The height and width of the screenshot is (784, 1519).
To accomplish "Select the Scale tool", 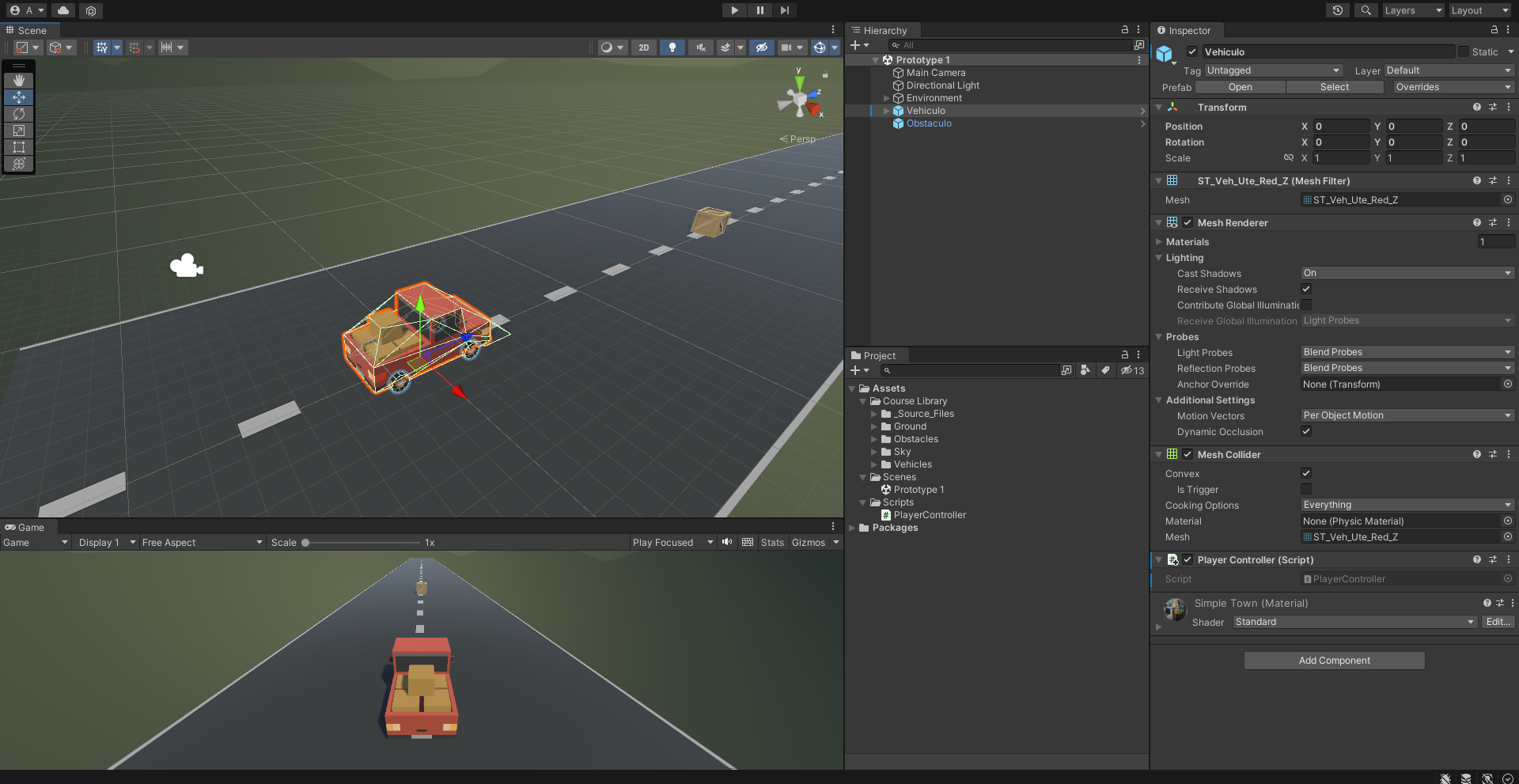I will coord(19,131).
